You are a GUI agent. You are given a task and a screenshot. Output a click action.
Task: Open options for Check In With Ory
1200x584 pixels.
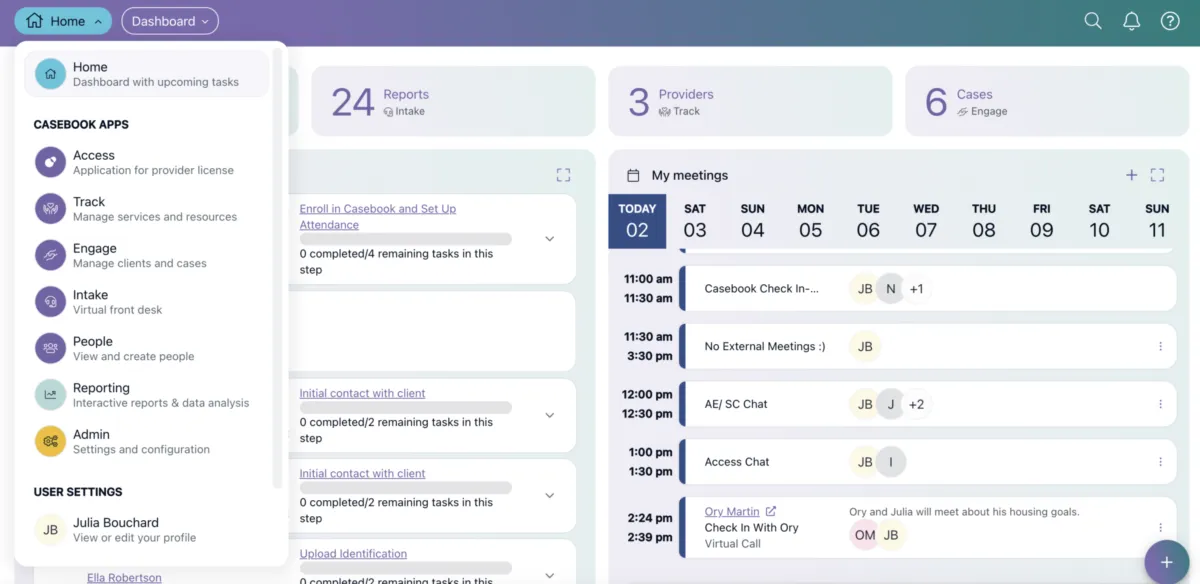(1161, 527)
